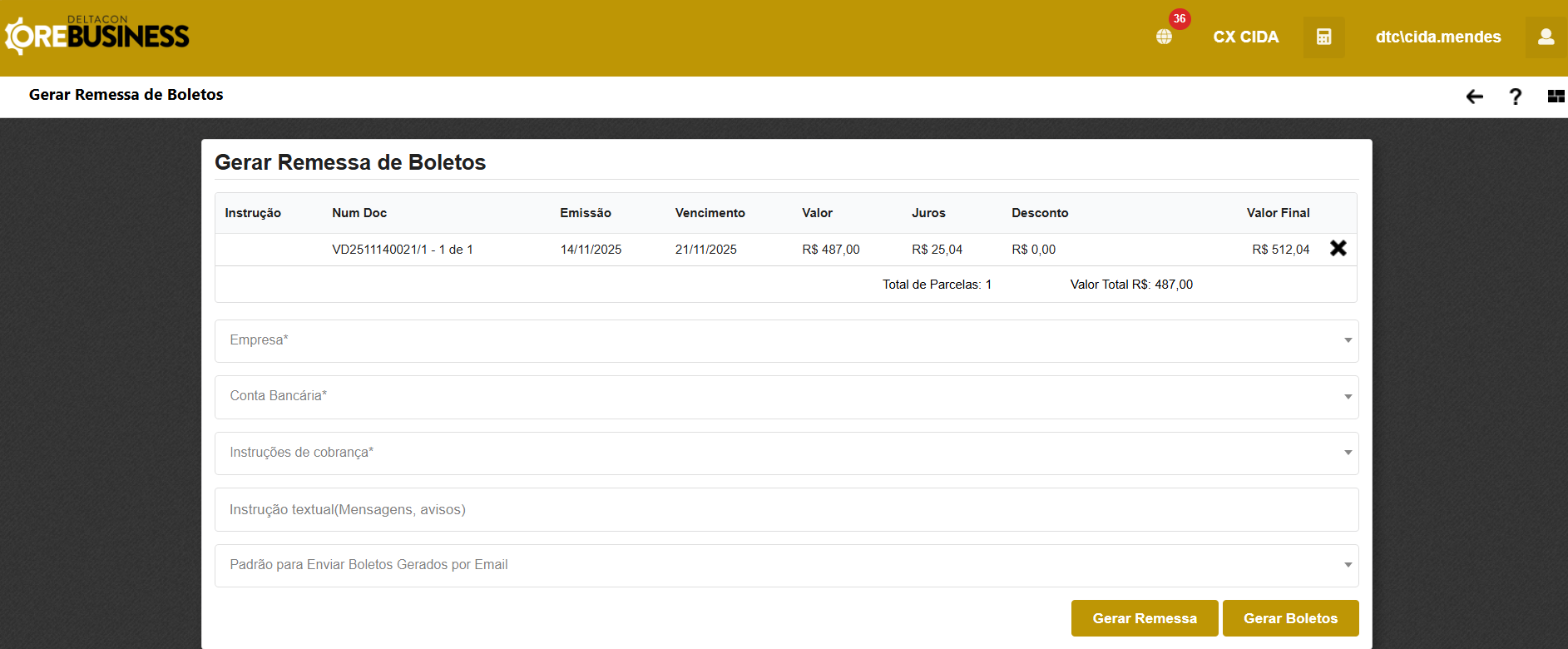Click the CX CIDA header item
This screenshot has height=649, width=1568.
pos(1245,37)
